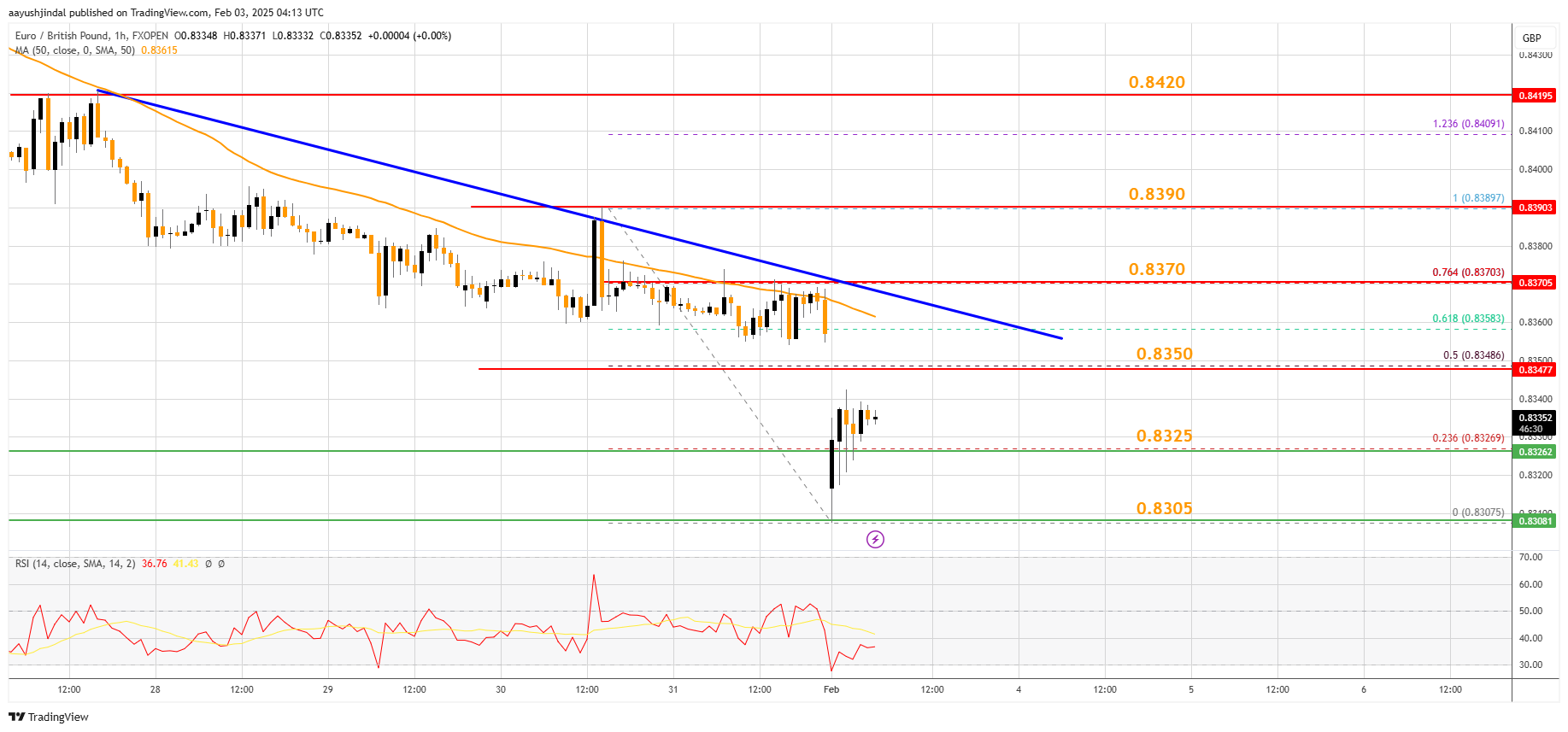This screenshot has height=732, width=1568.
Task: Click the TradingView logo at bottom left
Action: tap(50, 717)
